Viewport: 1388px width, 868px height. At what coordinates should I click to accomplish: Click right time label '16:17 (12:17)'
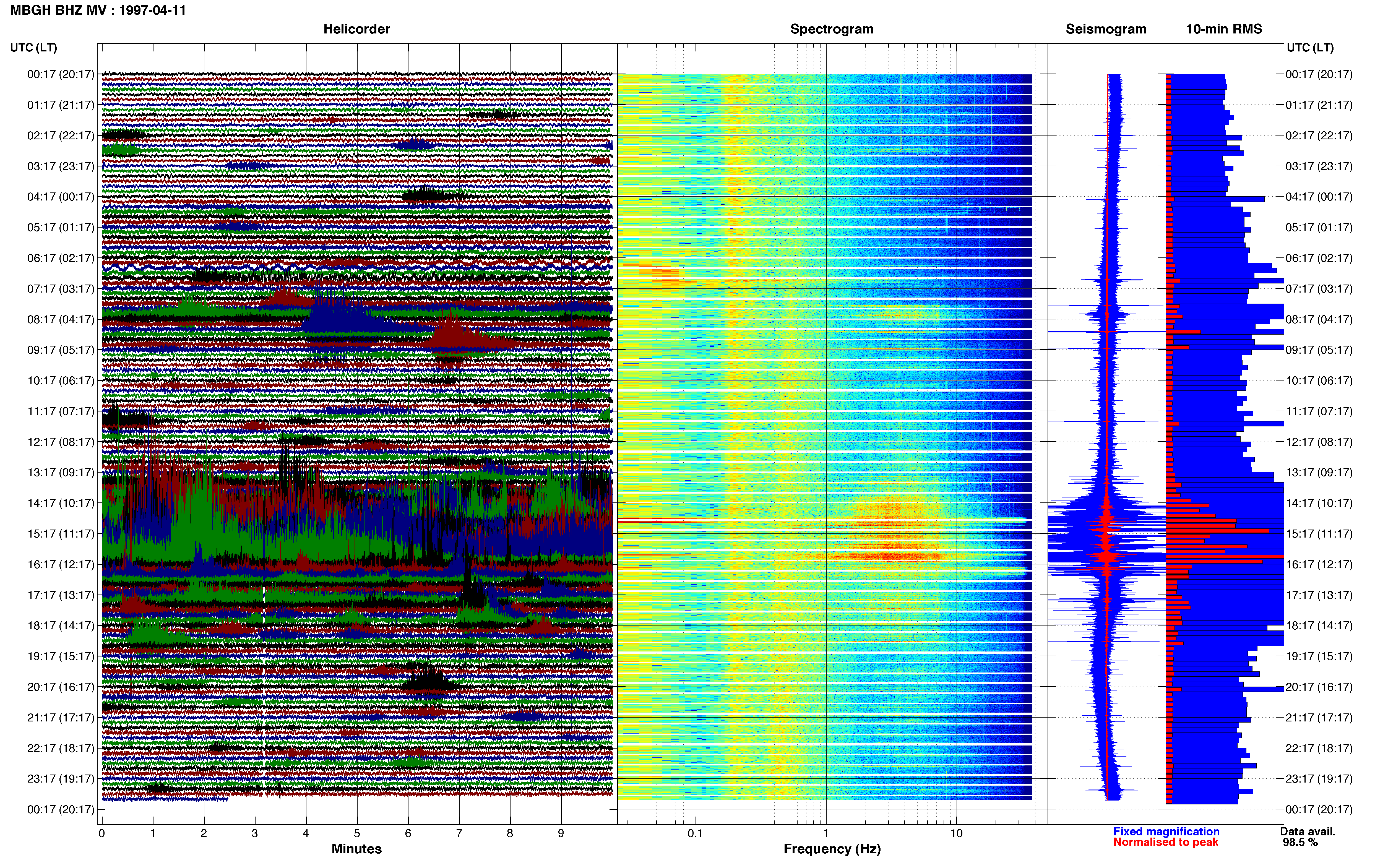coord(1319,564)
